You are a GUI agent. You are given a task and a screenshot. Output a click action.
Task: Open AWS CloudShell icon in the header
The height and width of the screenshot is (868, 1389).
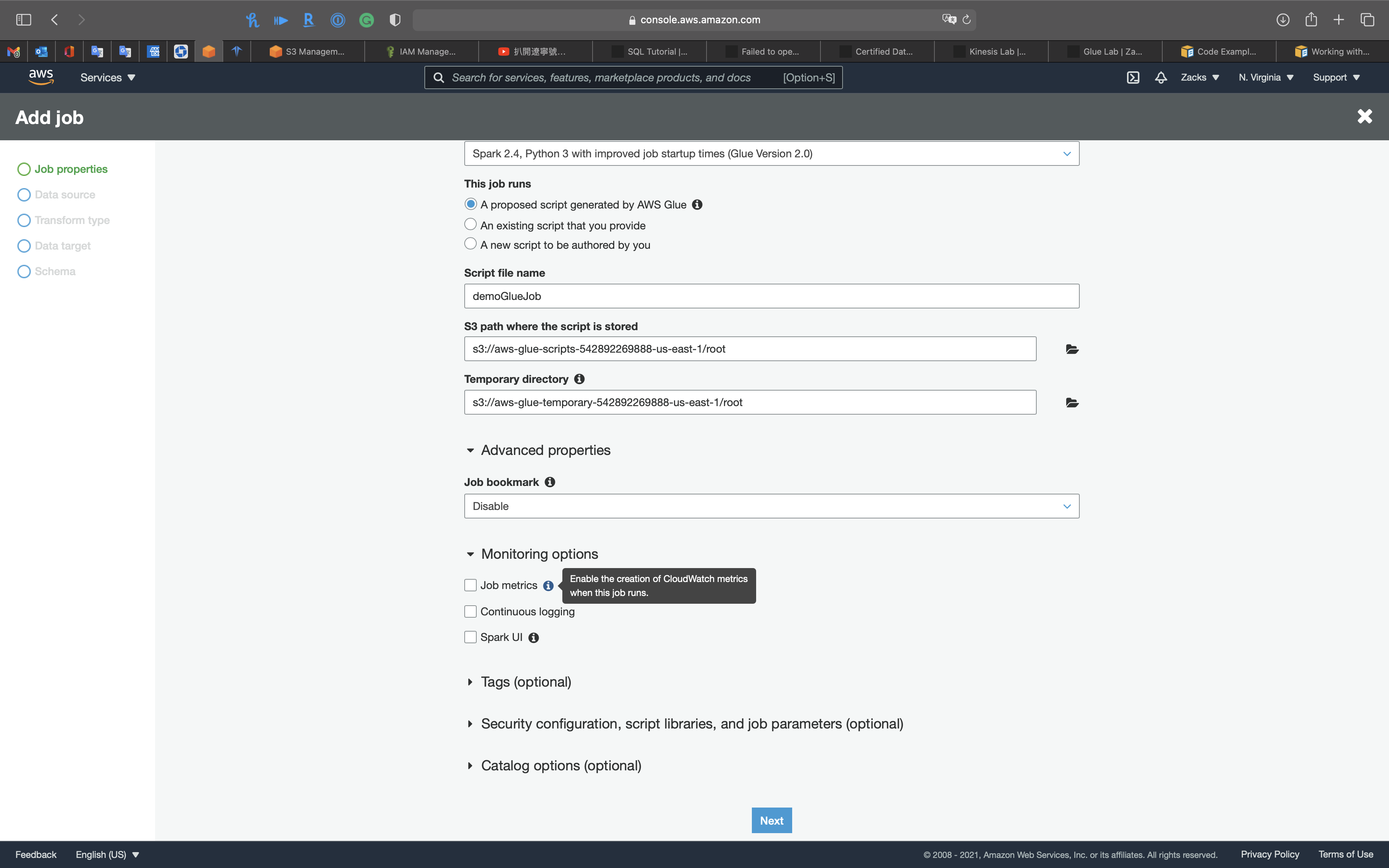tap(1132, 77)
